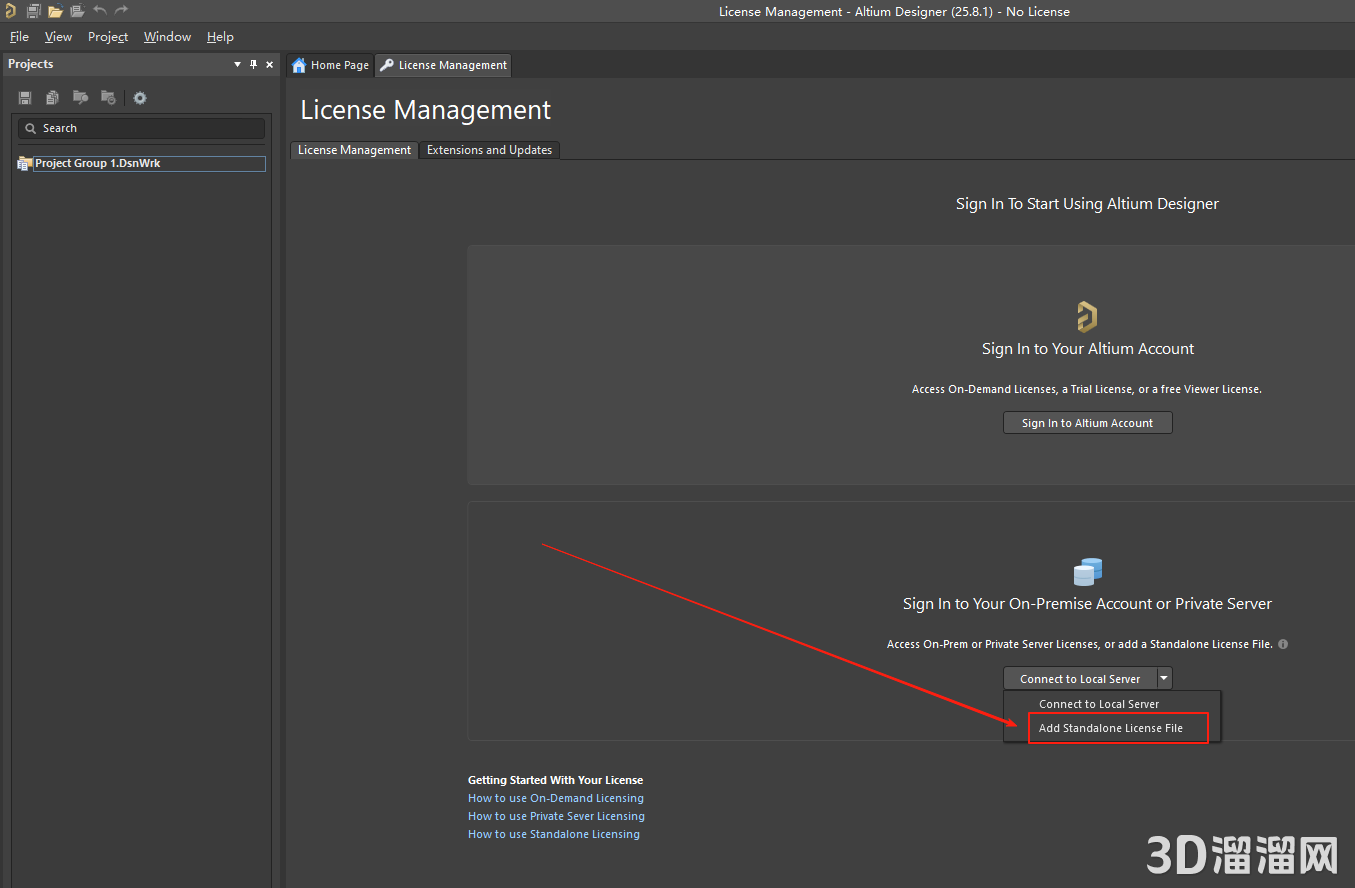Open the How to use Private Sever Licensing link
Viewport: 1355px width, 888px height.
pos(556,816)
